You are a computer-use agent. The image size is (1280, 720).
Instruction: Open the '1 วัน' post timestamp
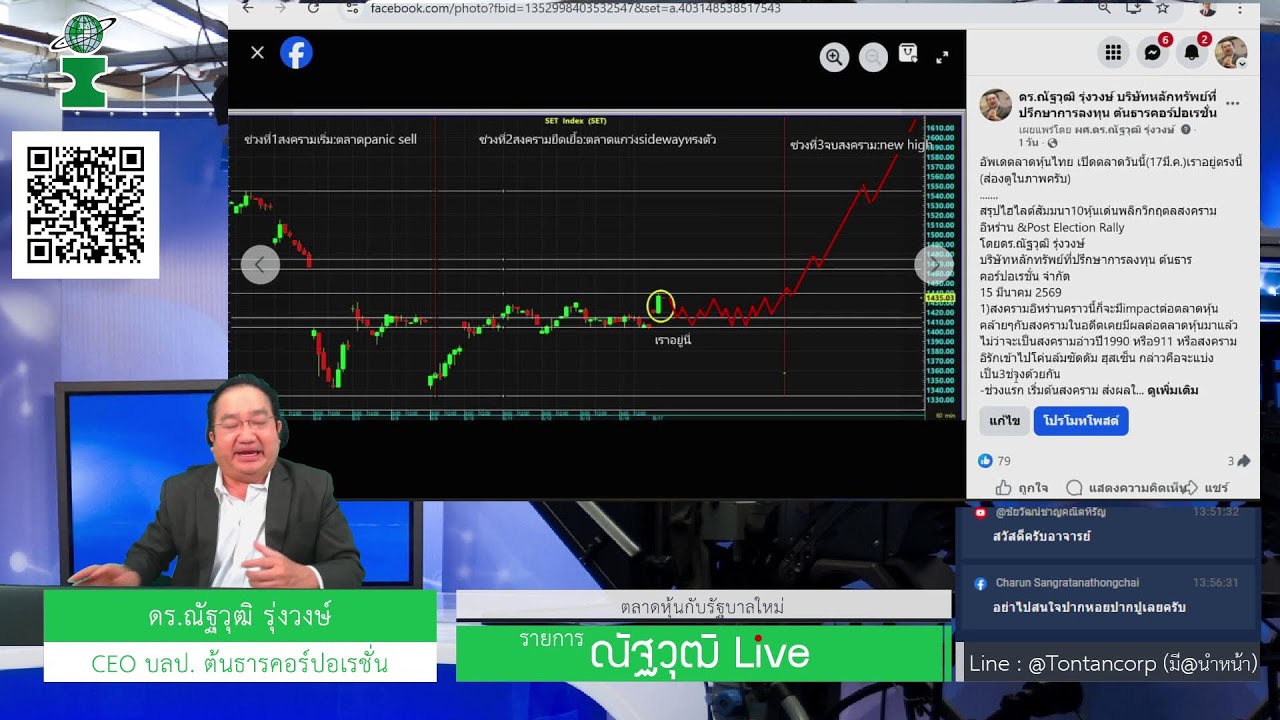click(1028, 143)
